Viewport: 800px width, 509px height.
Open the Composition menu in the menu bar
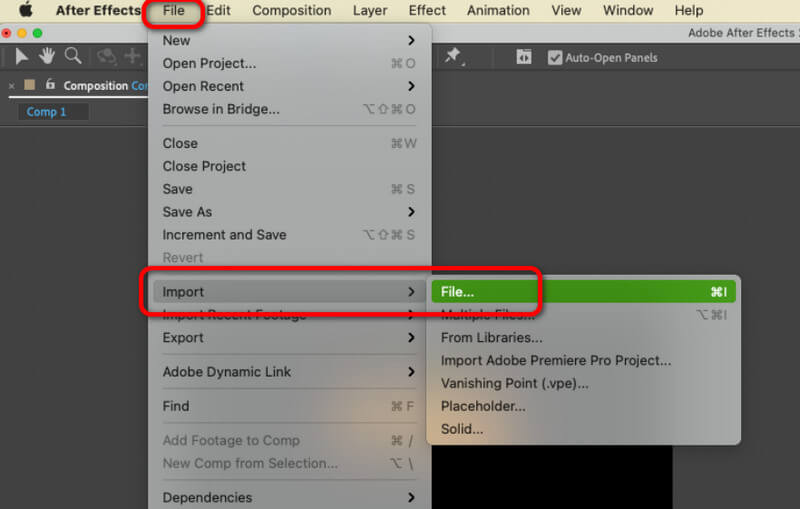pos(291,11)
